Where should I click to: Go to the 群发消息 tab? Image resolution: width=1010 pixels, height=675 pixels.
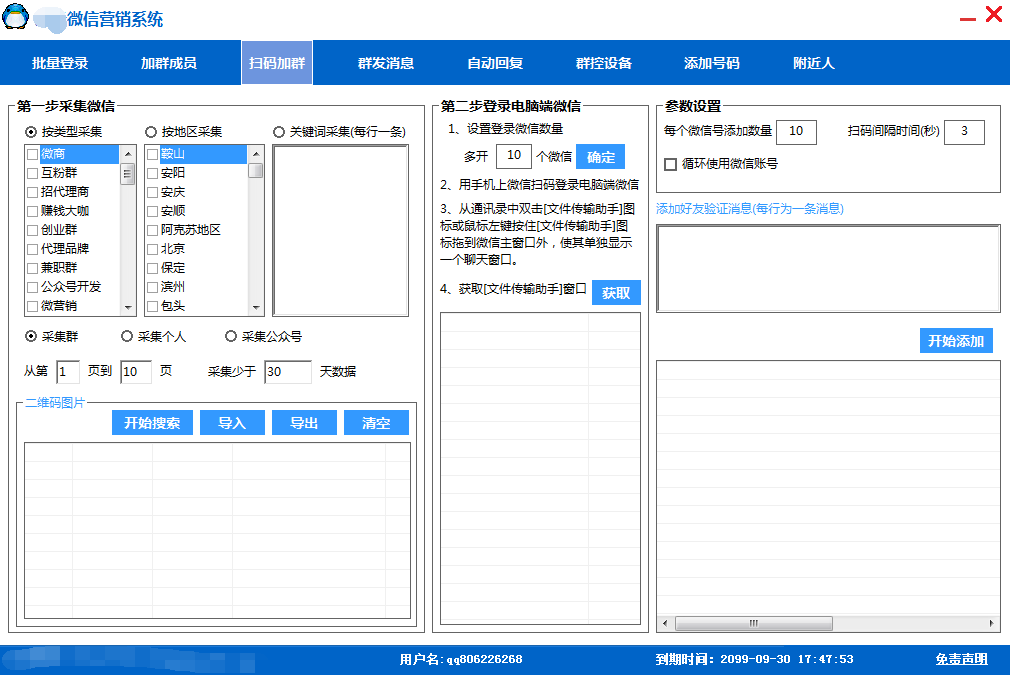[x=386, y=63]
